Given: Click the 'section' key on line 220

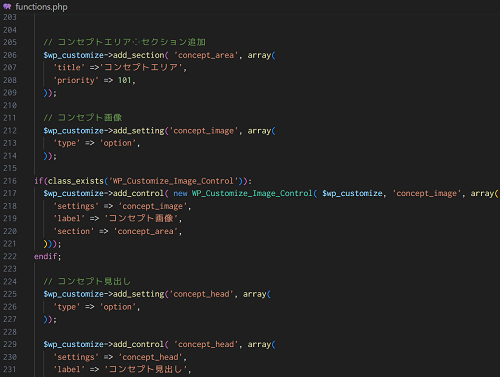Looking at the screenshot, I should tap(74, 231).
